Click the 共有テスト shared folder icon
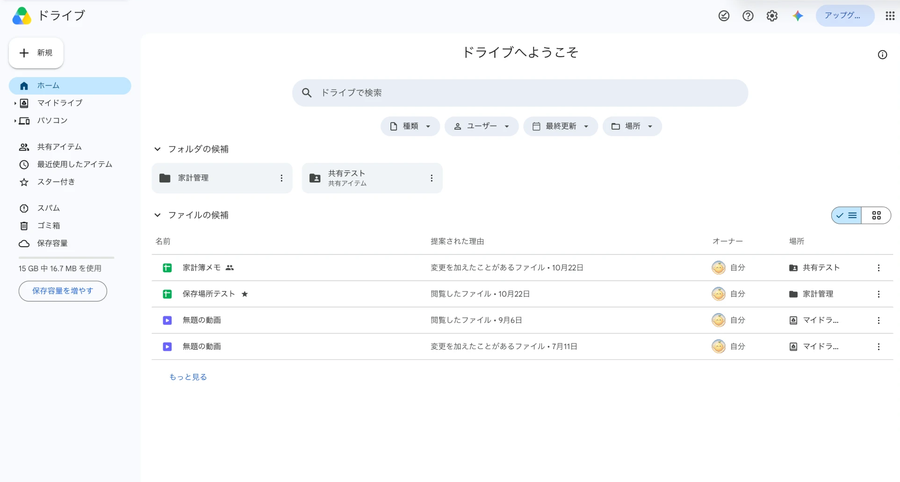This screenshot has width=900, height=482. point(315,178)
